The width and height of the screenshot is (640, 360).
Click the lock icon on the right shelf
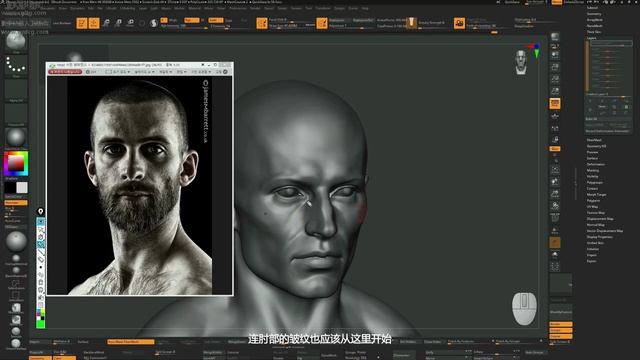pos(555,140)
